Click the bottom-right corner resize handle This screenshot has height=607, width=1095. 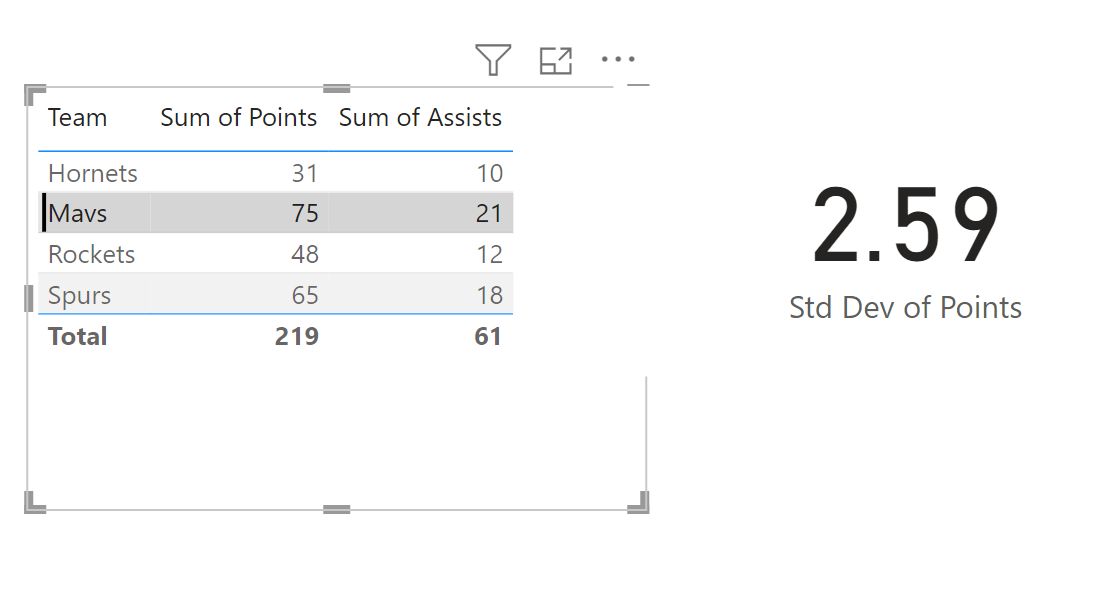click(639, 503)
